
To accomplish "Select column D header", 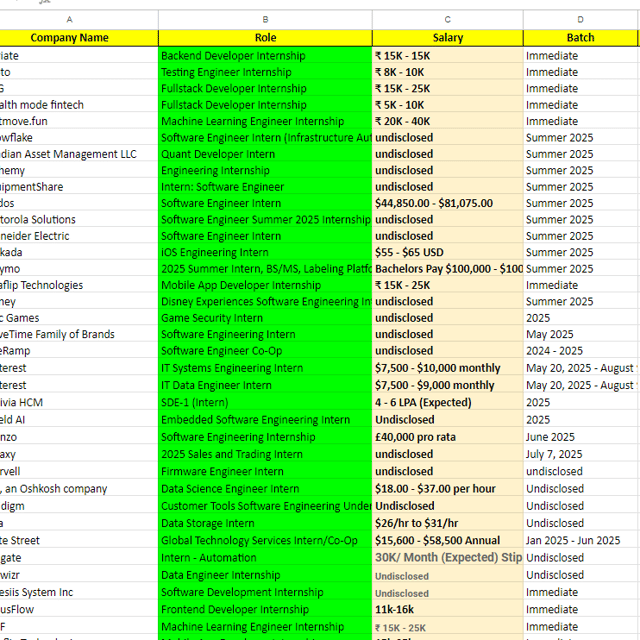I will [580, 20].
